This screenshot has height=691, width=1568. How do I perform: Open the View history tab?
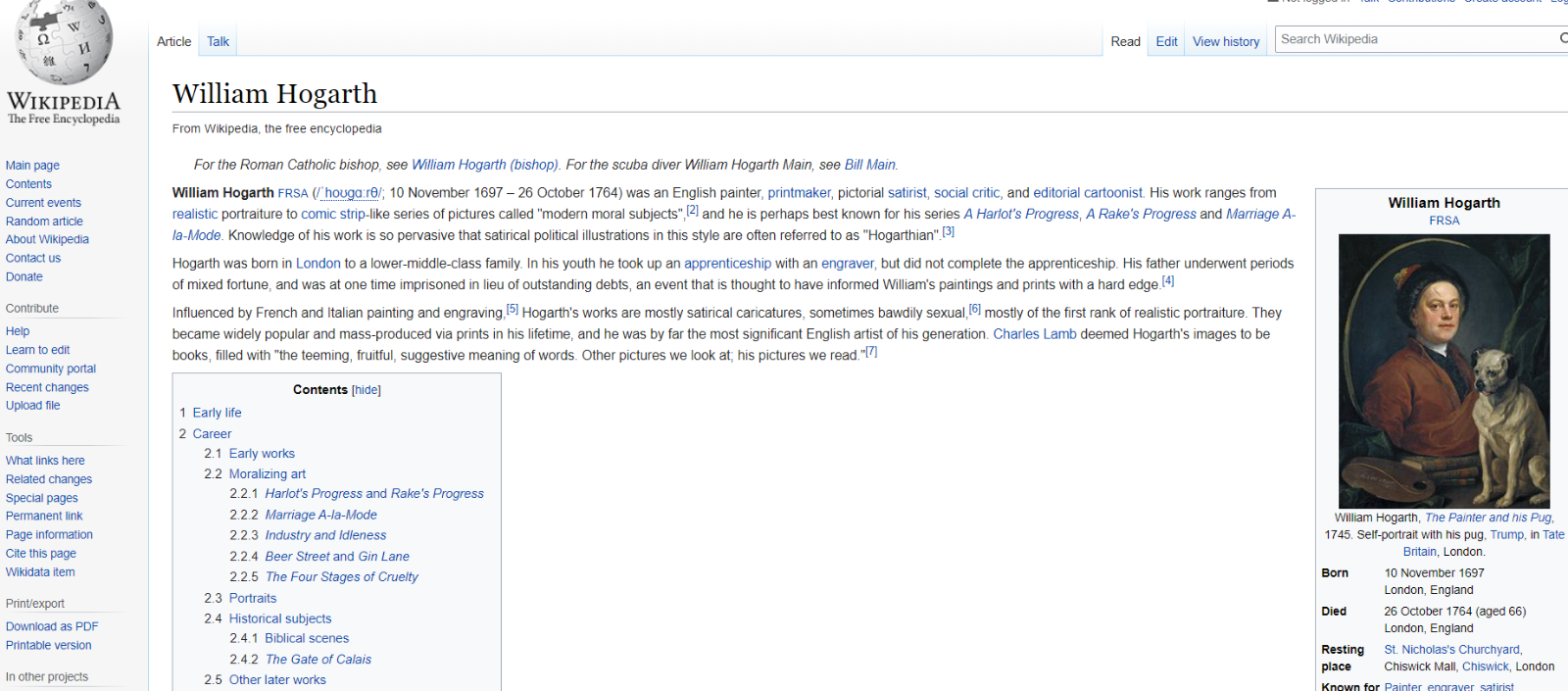tap(1225, 41)
